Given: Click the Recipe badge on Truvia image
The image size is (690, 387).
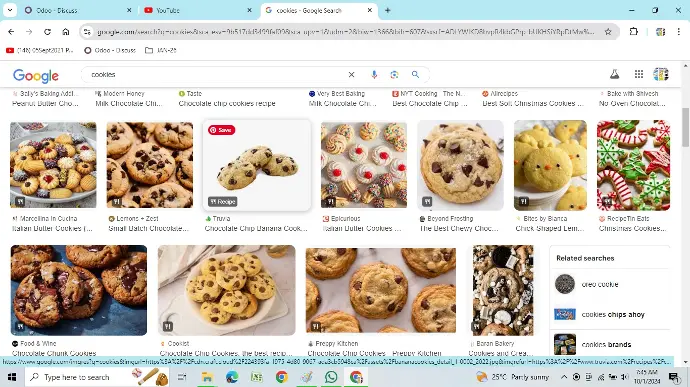Looking at the screenshot, I should pos(223,202).
